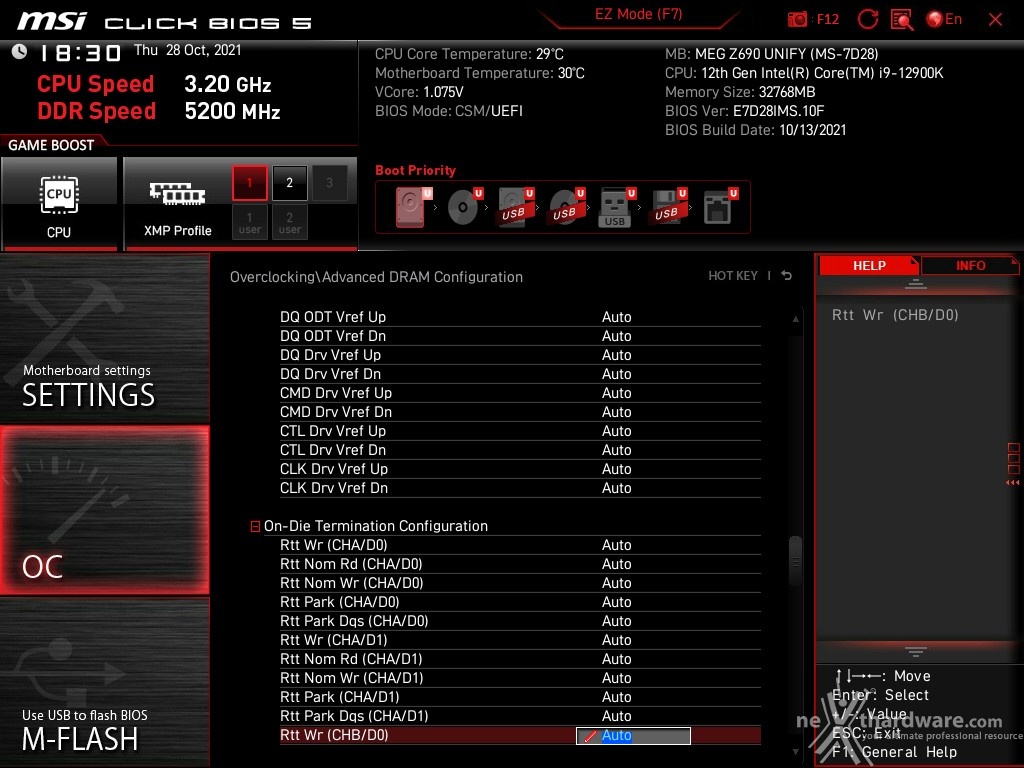Click Auto value for CLK Drv Vref Dn

[616, 488]
